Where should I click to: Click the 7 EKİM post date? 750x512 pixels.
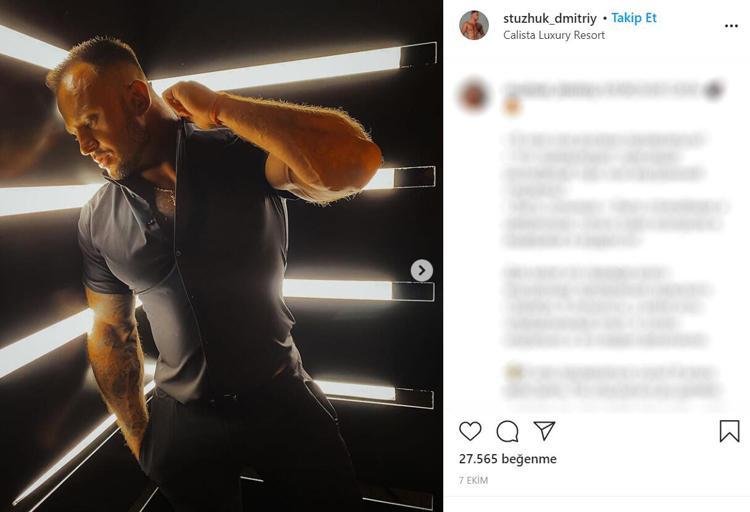point(474,480)
